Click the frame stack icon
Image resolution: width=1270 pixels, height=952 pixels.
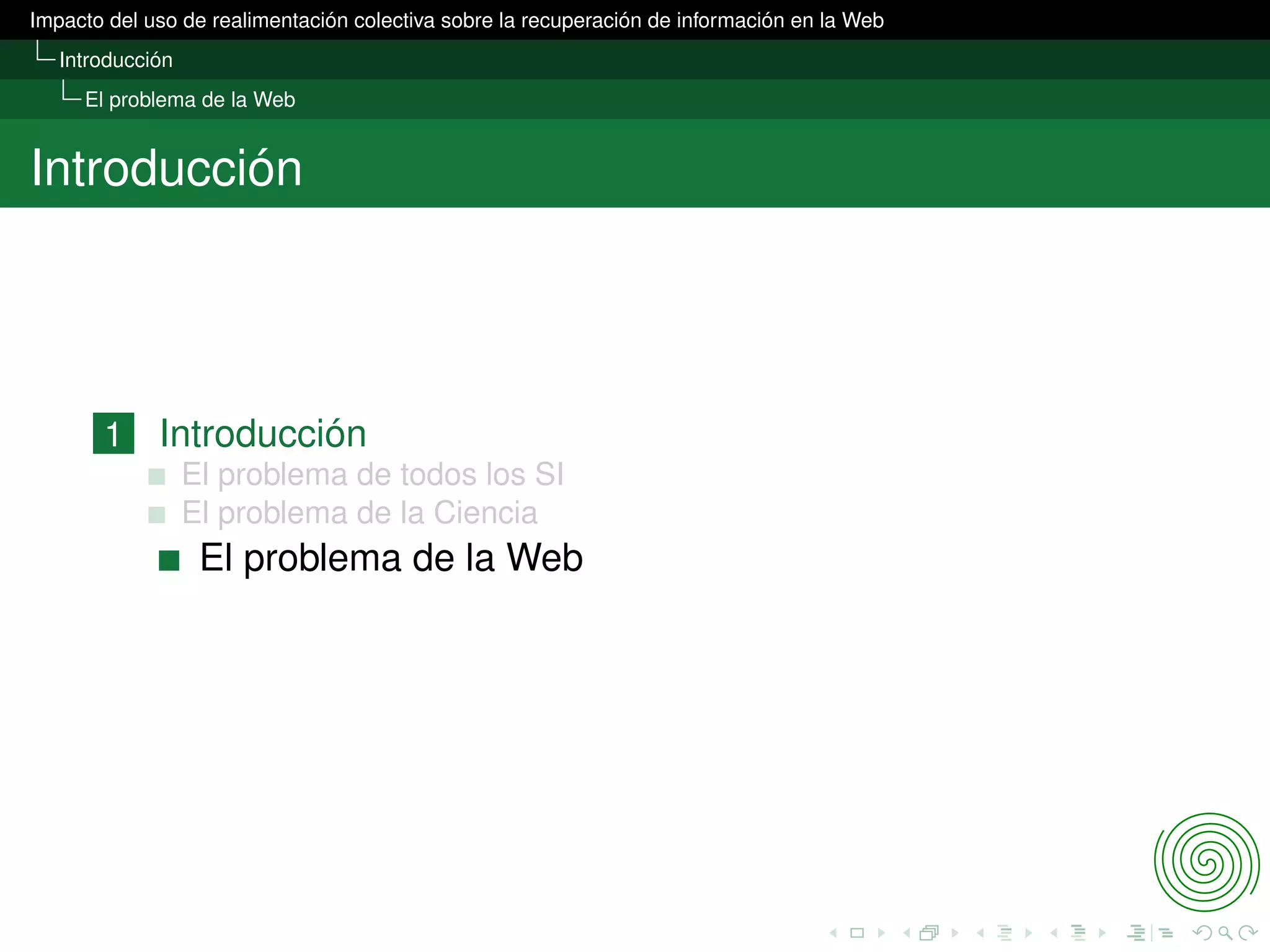(930, 933)
